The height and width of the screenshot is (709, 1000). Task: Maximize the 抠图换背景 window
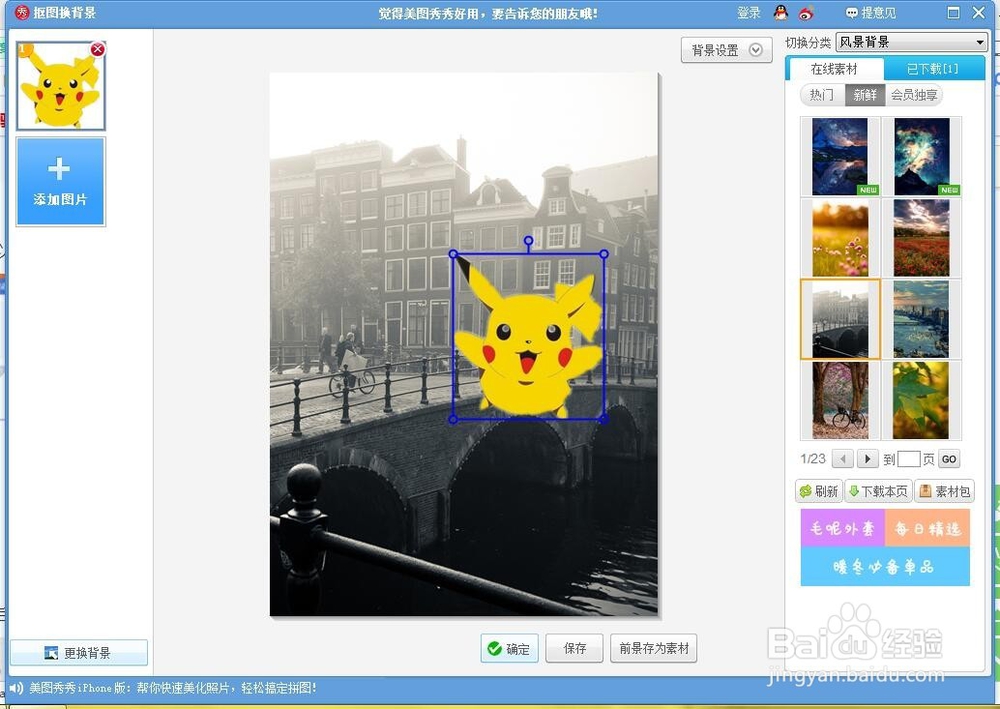coord(953,13)
